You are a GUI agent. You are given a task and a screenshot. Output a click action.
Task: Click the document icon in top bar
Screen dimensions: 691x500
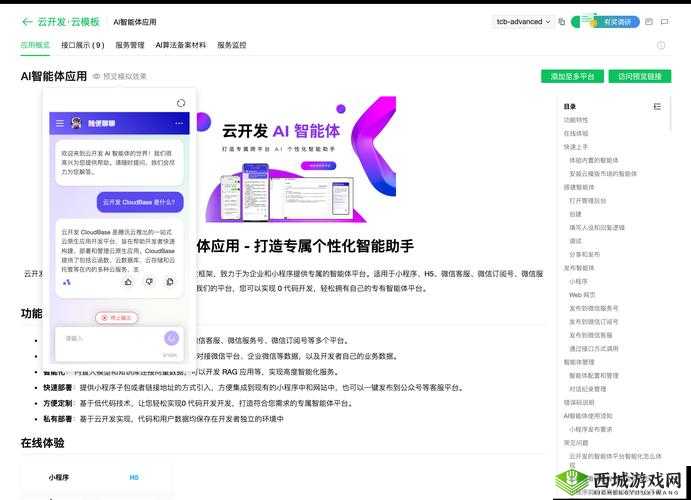coord(649,22)
